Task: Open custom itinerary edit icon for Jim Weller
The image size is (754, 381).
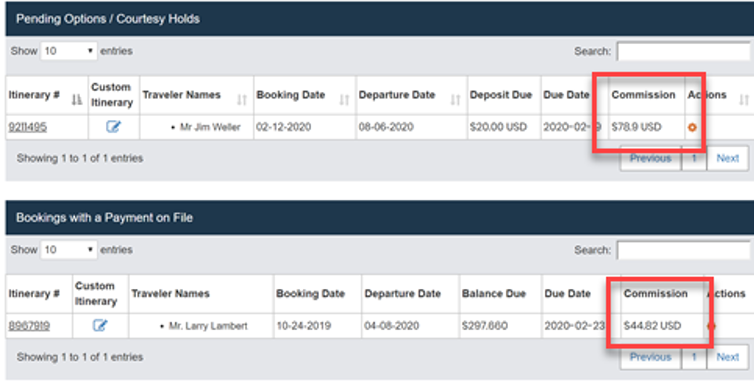Action: (x=113, y=127)
